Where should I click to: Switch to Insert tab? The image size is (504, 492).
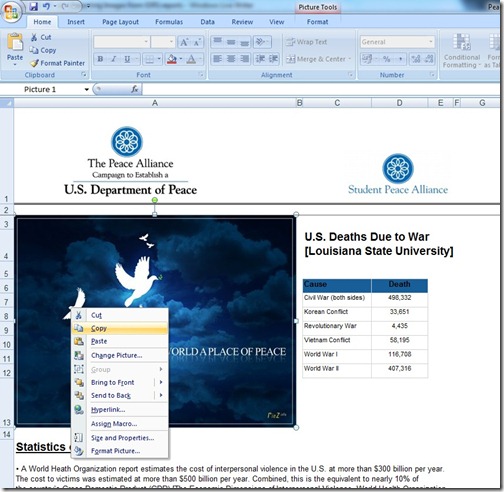point(76,22)
